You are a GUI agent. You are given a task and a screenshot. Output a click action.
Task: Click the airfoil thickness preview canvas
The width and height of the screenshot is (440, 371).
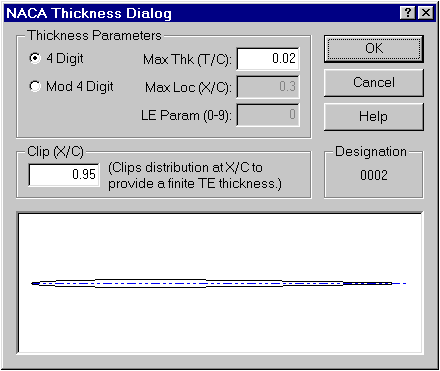pyautogui.click(x=220, y=283)
